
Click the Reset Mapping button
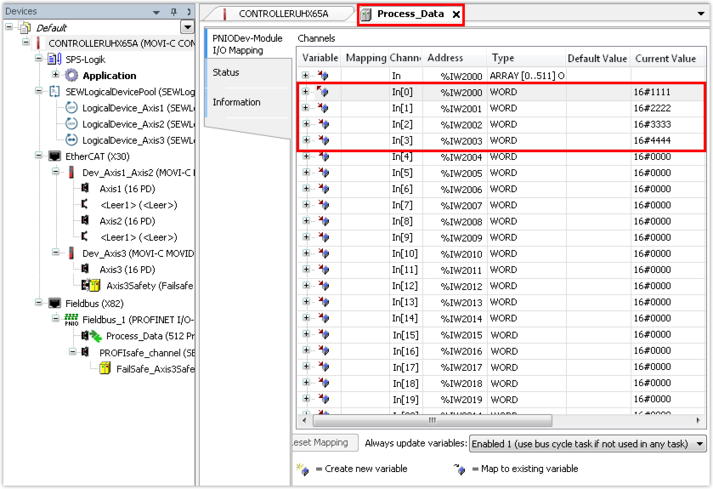point(321,443)
